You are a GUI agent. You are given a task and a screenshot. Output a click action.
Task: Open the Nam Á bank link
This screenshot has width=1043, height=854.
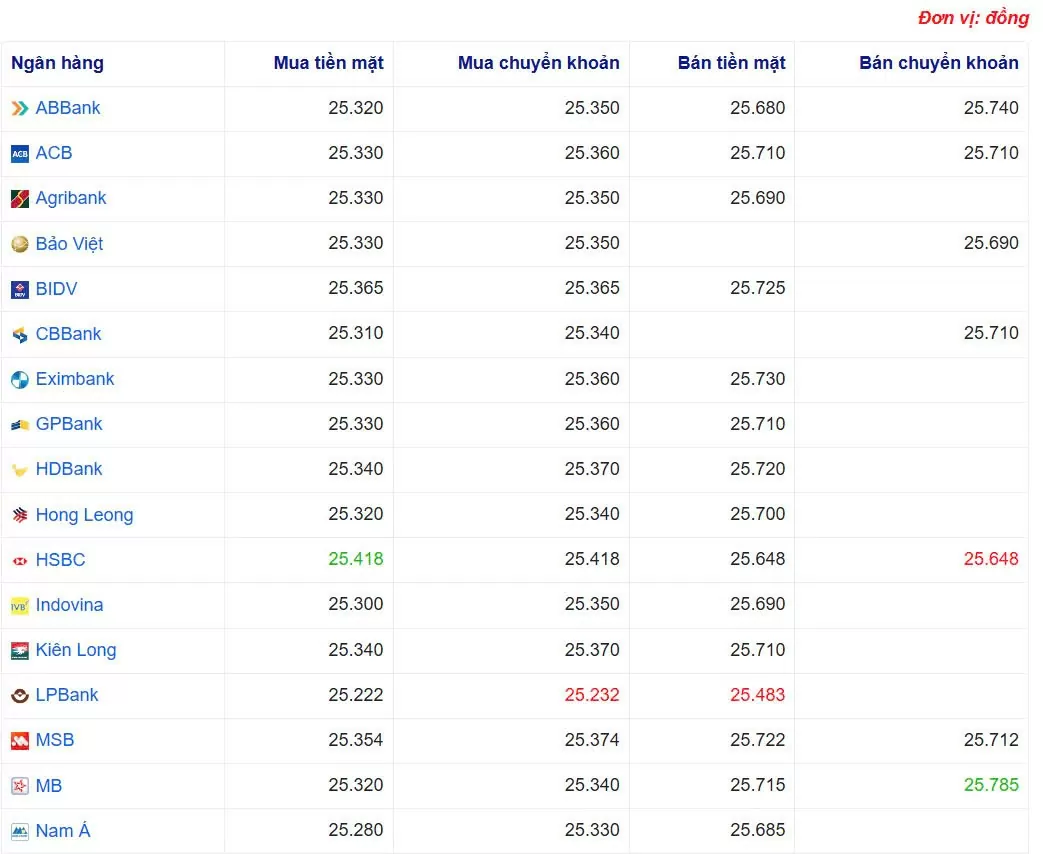[x=62, y=830]
